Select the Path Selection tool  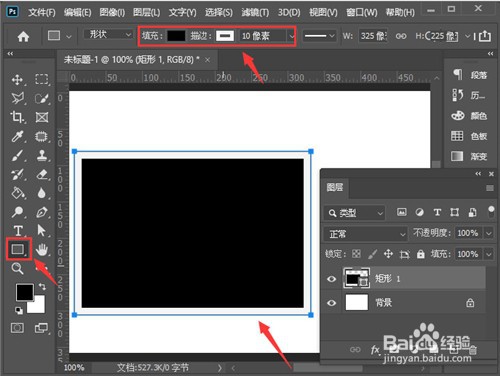pos(42,230)
